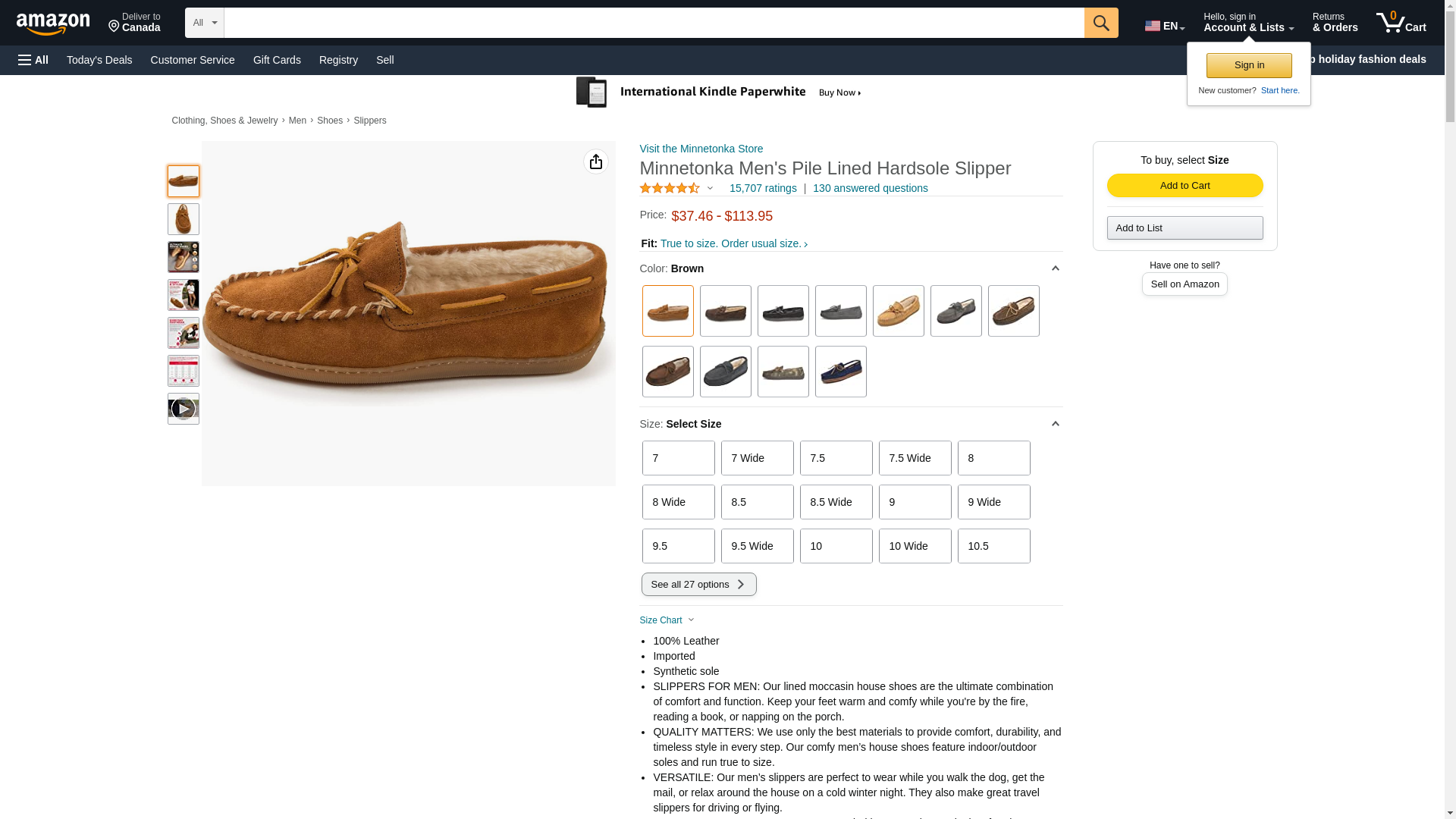This screenshot has width=1456, height=819.
Task: Click the star rating icons
Action: tap(670, 188)
